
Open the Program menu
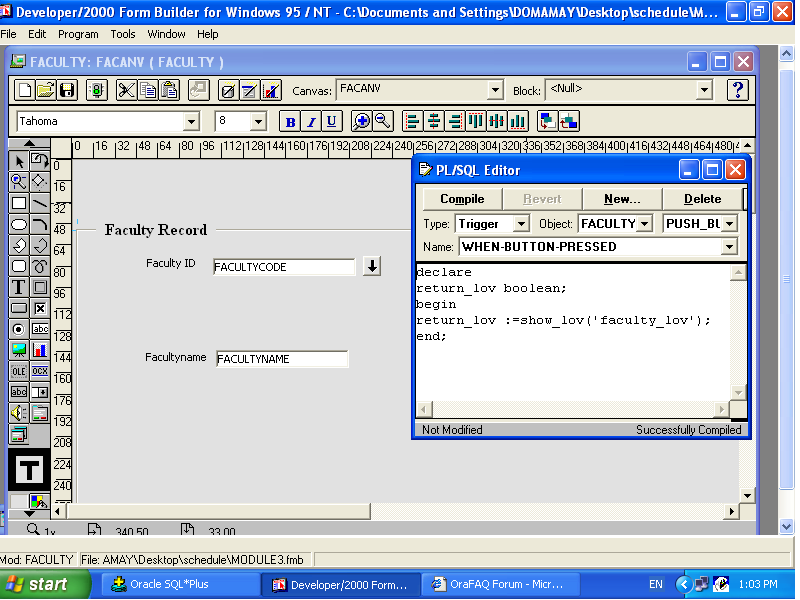coord(78,34)
